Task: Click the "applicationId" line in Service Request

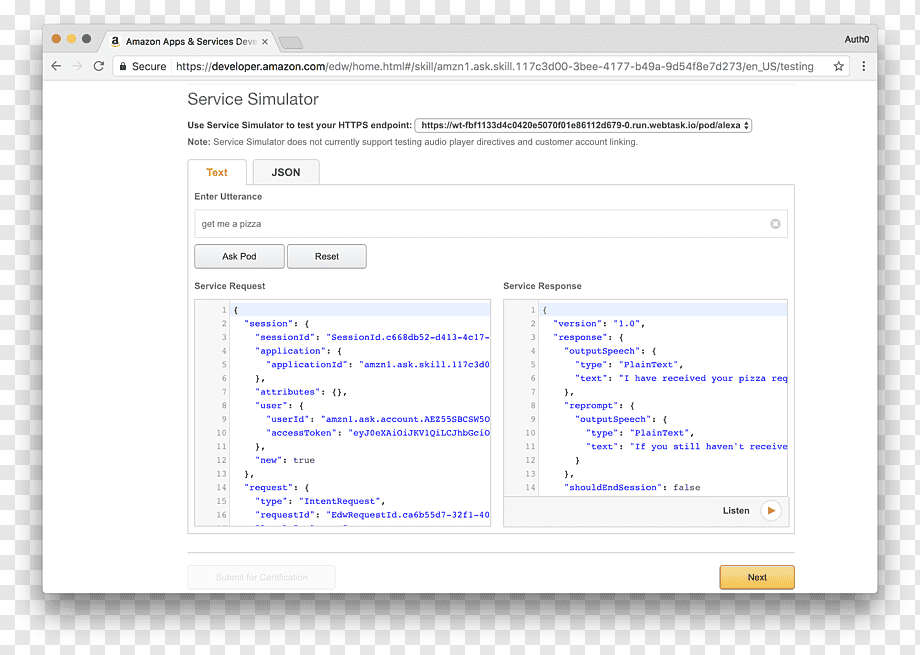Action: click(377, 364)
